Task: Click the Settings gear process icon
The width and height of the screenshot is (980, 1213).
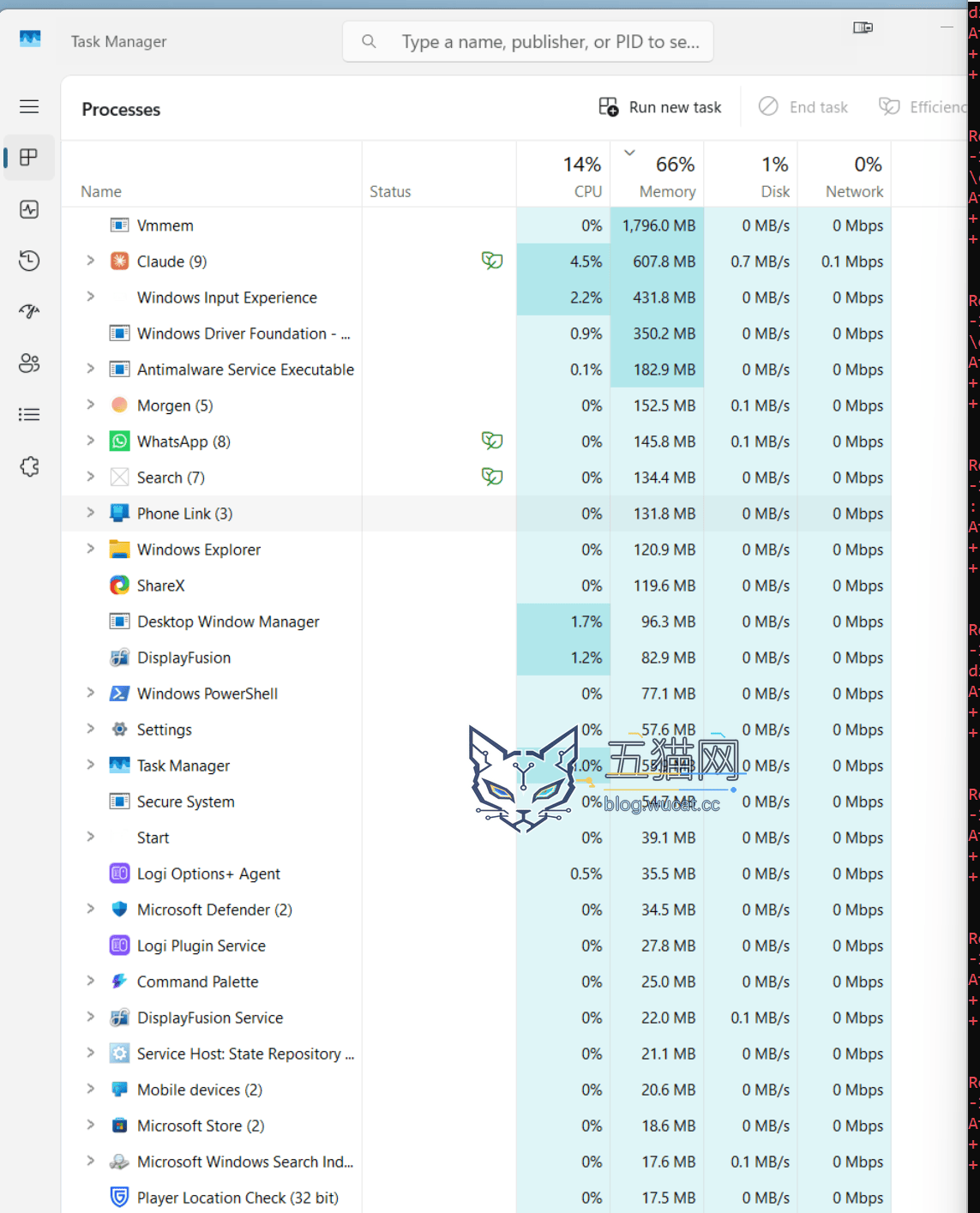Action: (x=120, y=730)
